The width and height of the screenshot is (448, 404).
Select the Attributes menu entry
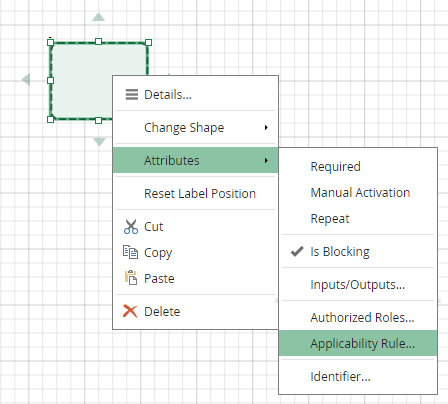[195, 160]
